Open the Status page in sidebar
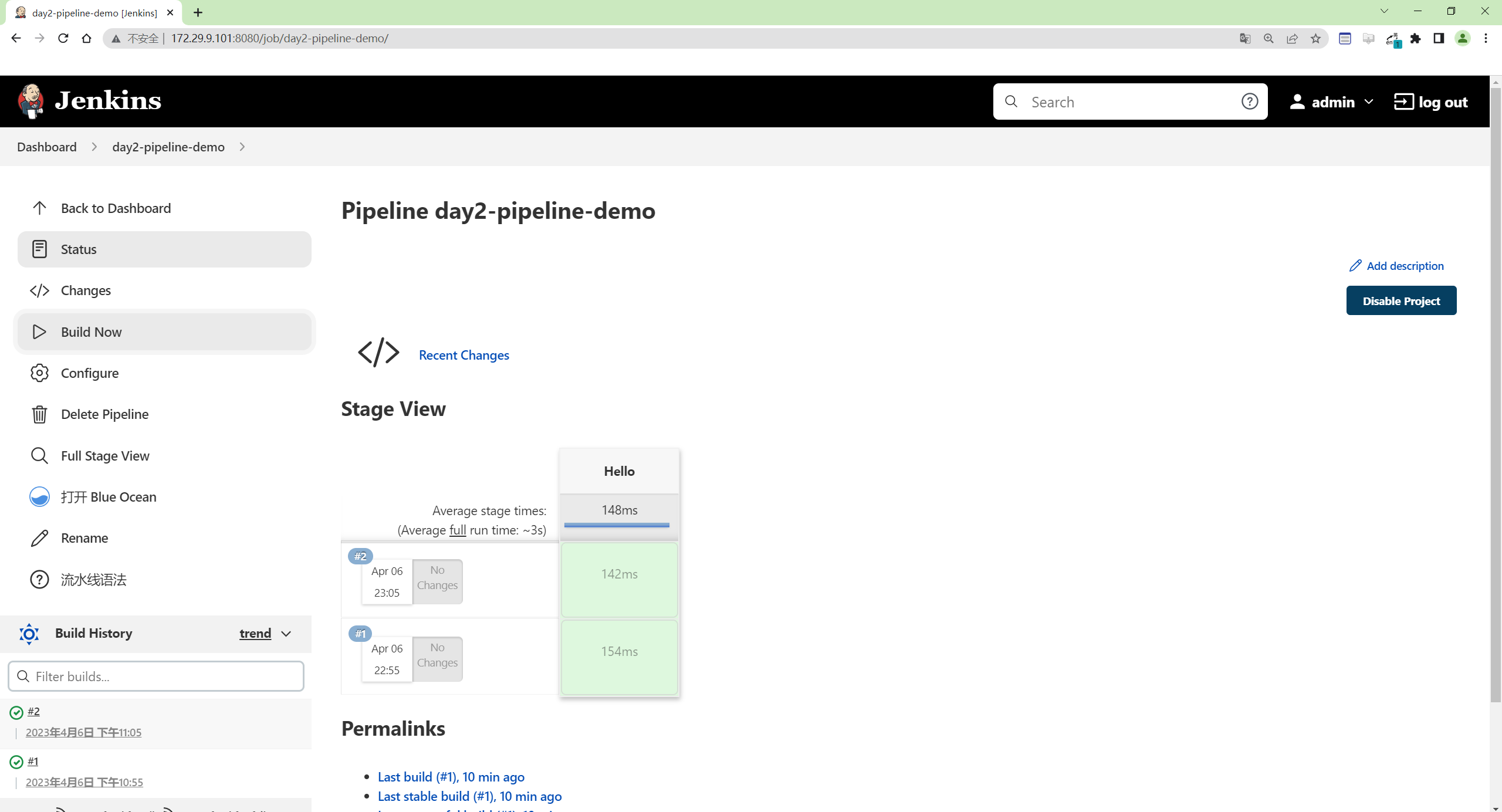 (x=164, y=249)
